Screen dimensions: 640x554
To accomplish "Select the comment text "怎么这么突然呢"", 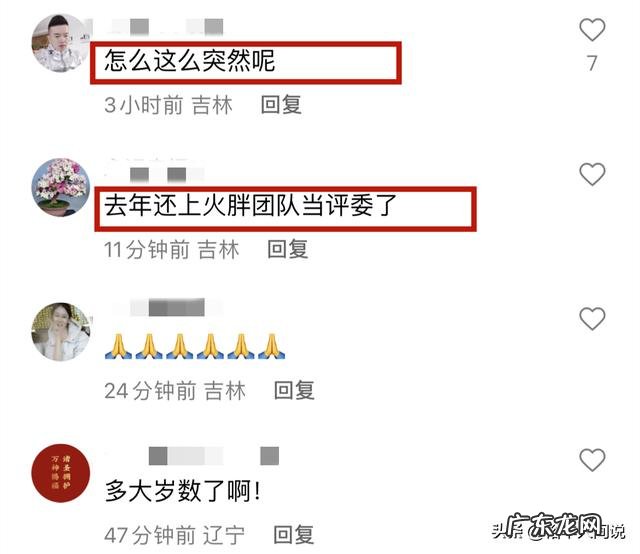I will tap(189, 61).
